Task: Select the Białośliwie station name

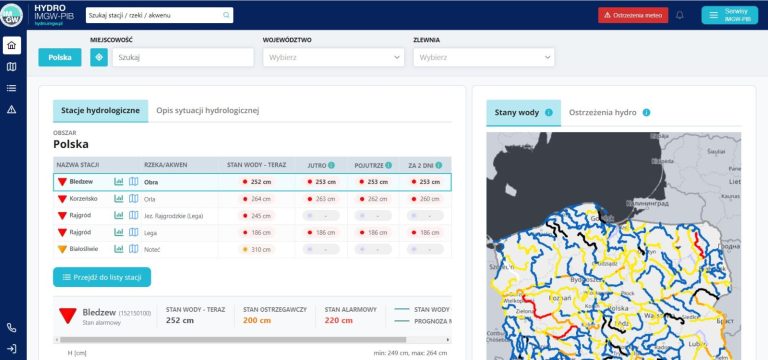Action: pyautogui.click(x=84, y=249)
